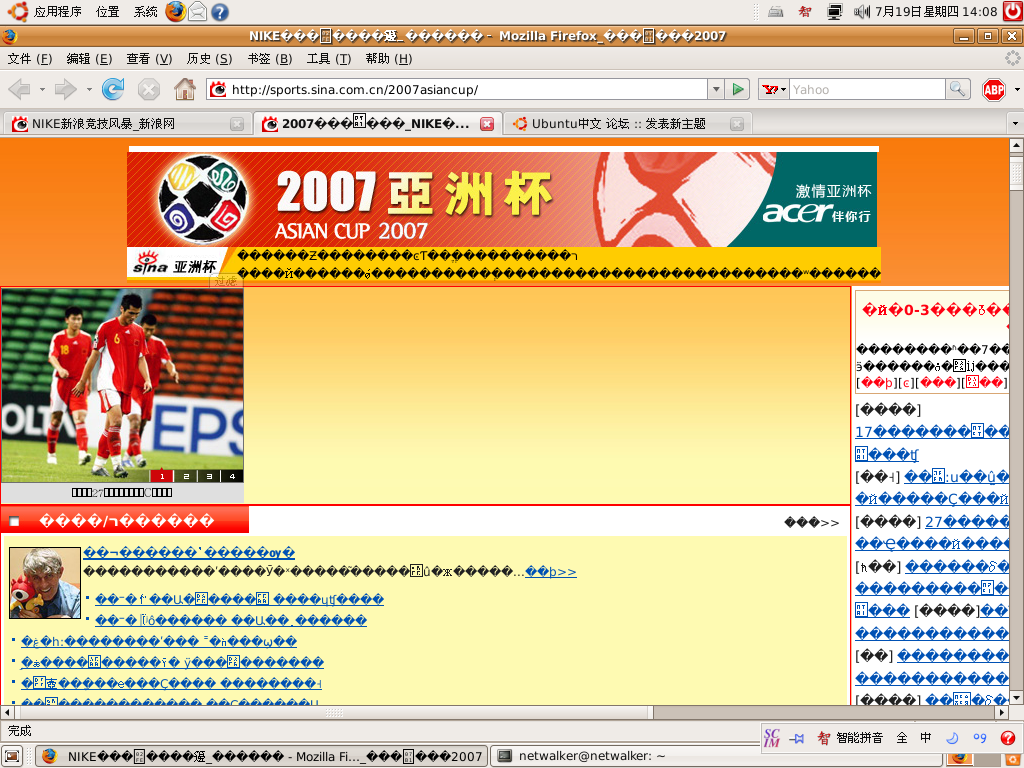Image resolution: width=1024 pixels, height=768 pixels.
Task: Close the Ubuntu中文论坛 tab
Action: pos(737,124)
